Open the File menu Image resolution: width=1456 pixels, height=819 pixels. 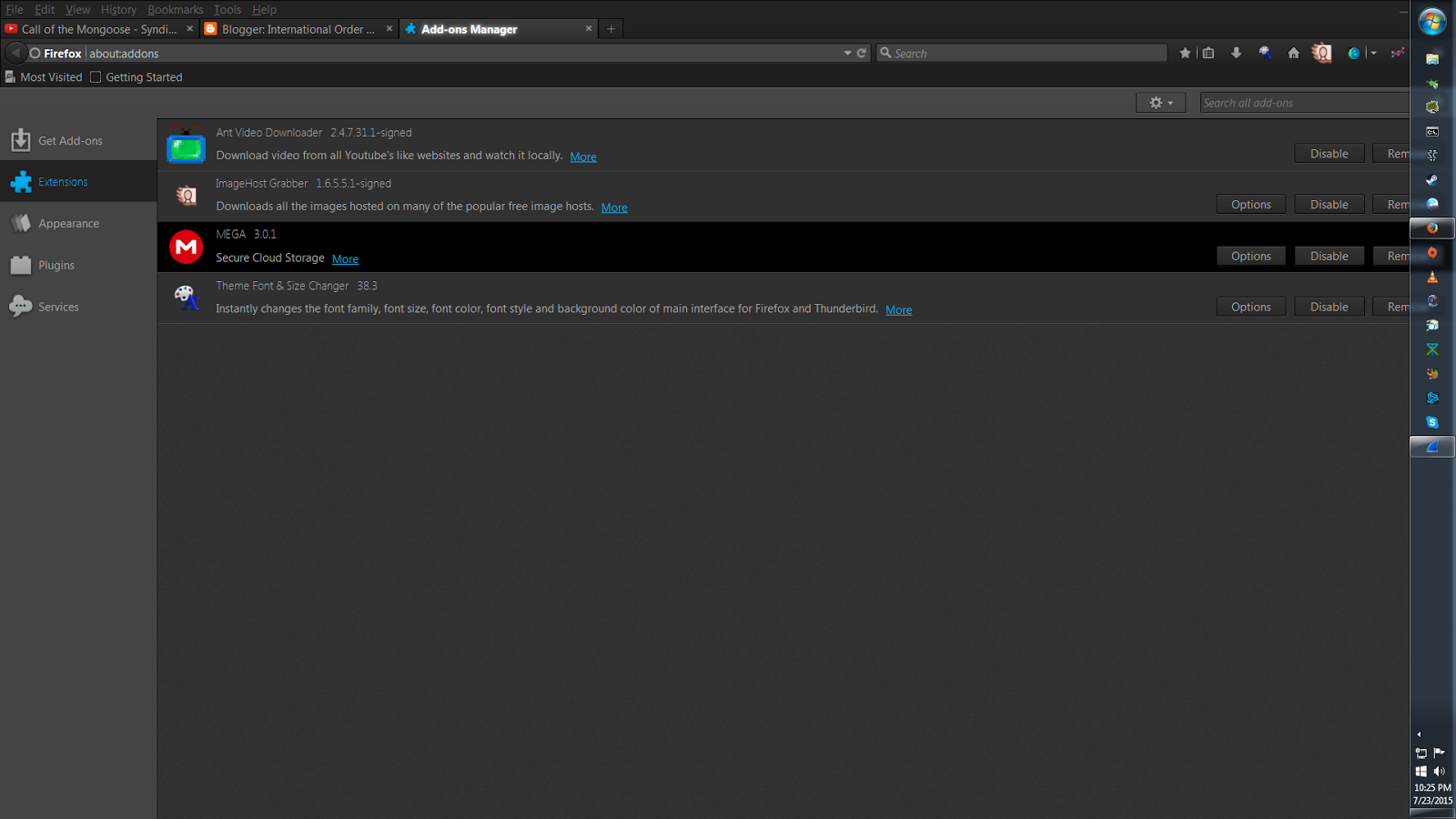15,9
